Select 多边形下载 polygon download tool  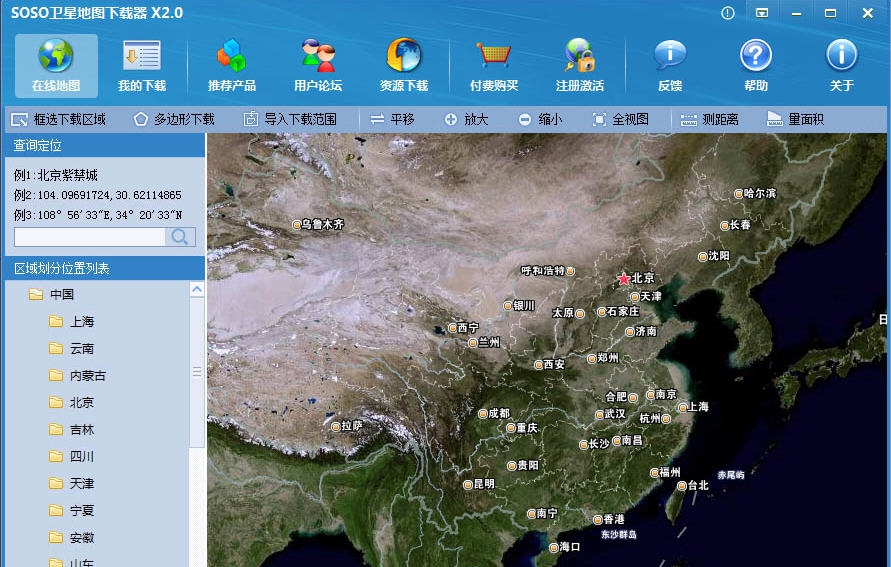click(174, 119)
